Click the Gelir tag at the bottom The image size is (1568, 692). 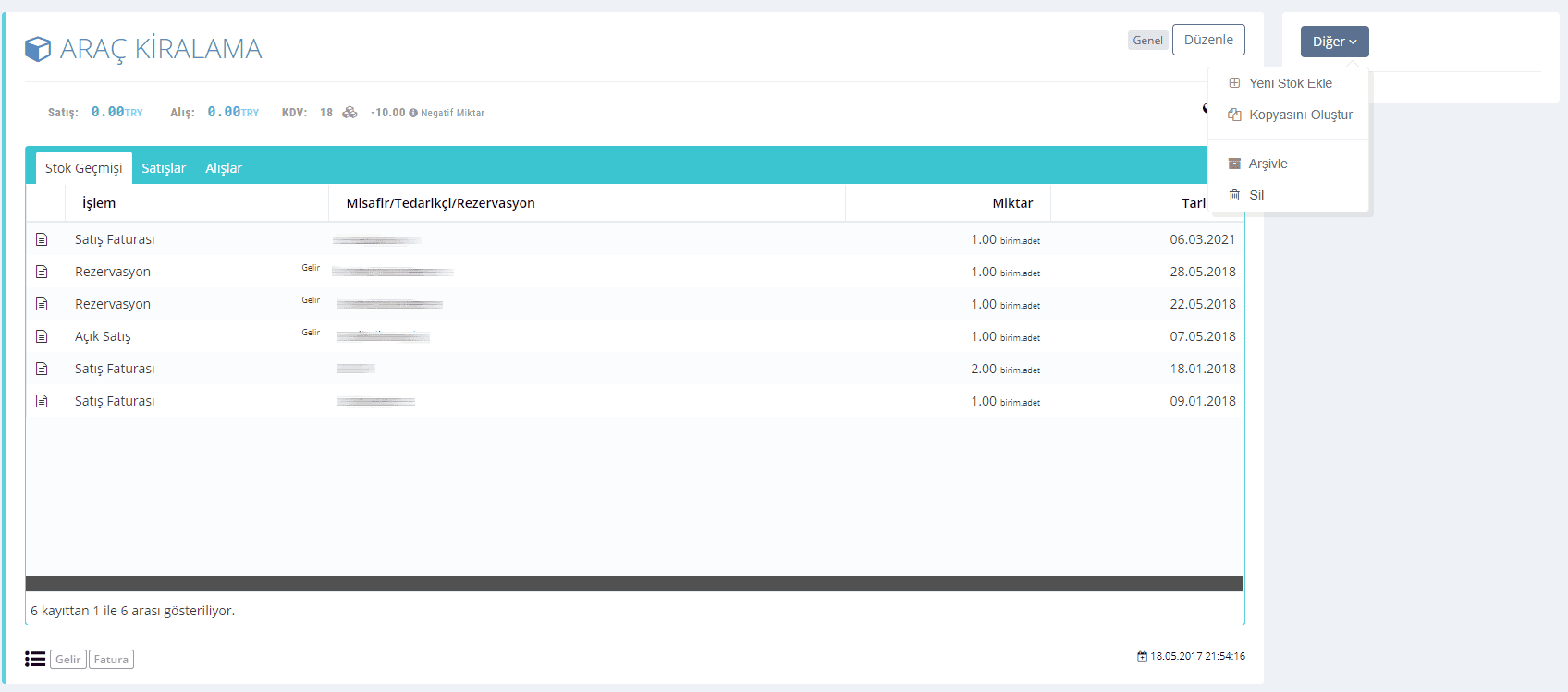pyautogui.click(x=68, y=659)
